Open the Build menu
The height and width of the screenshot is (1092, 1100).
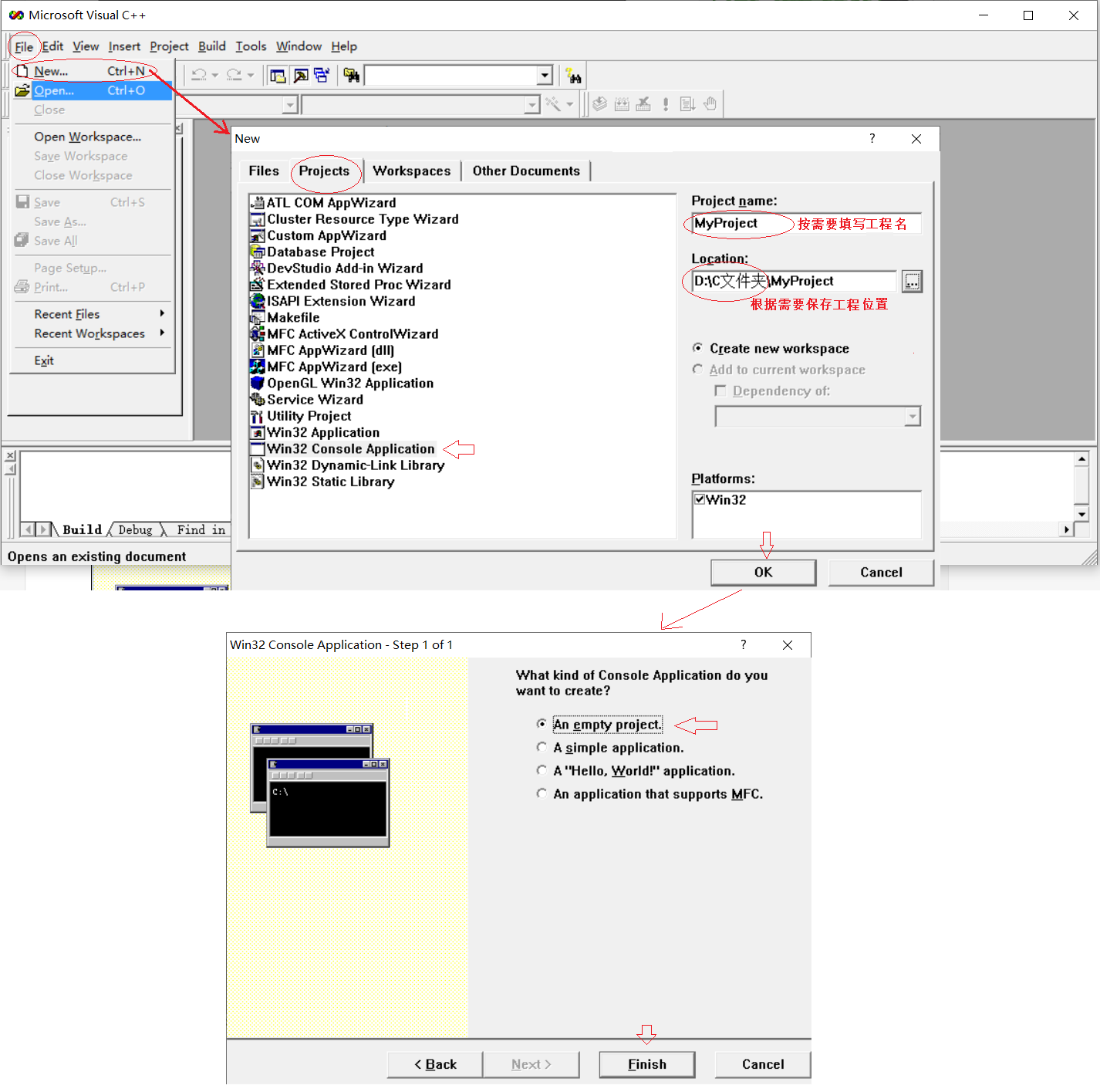point(212,46)
